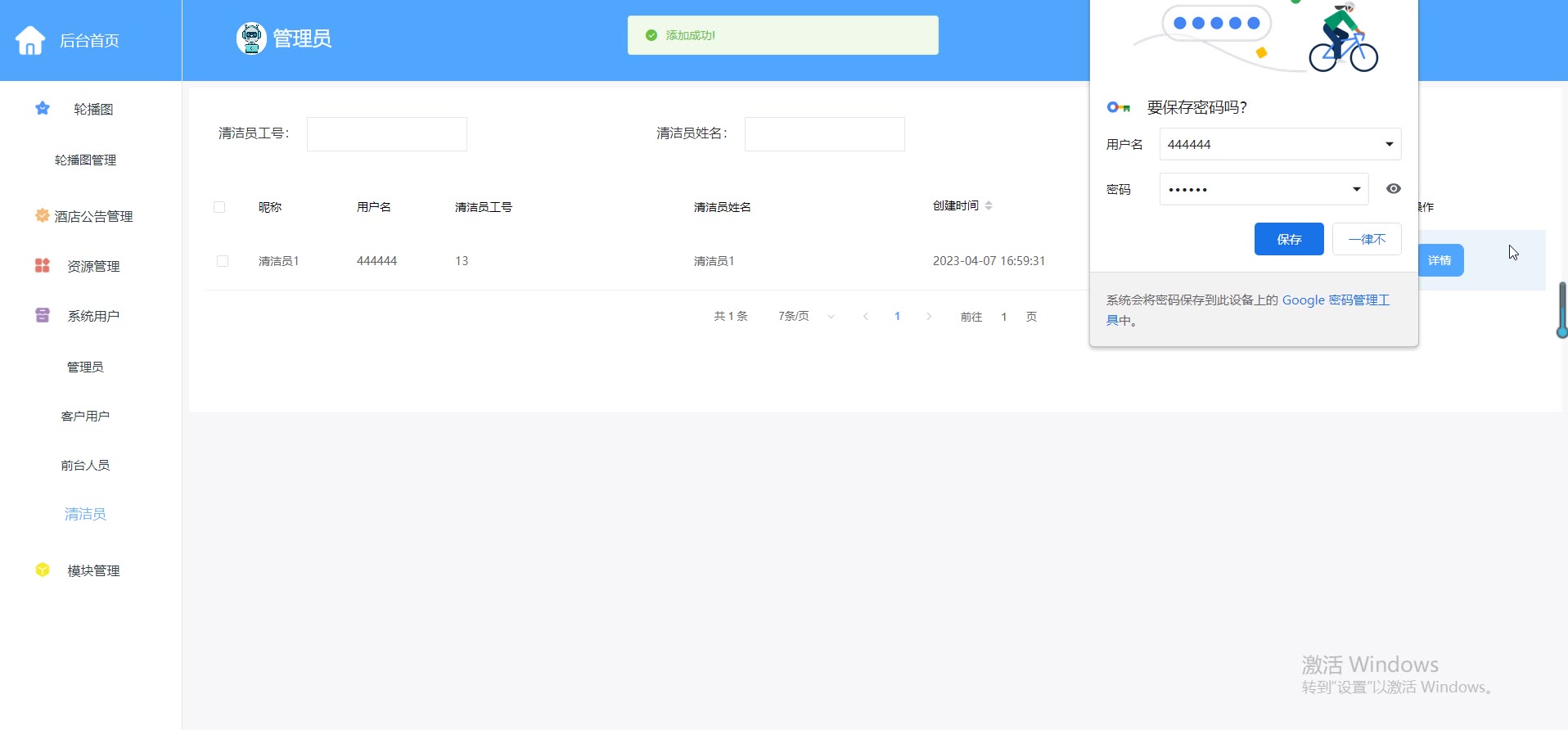The height and width of the screenshot is (730, 1568).
Task: Open the 7条/页 page size dropdown
Action: coord(806,316)
